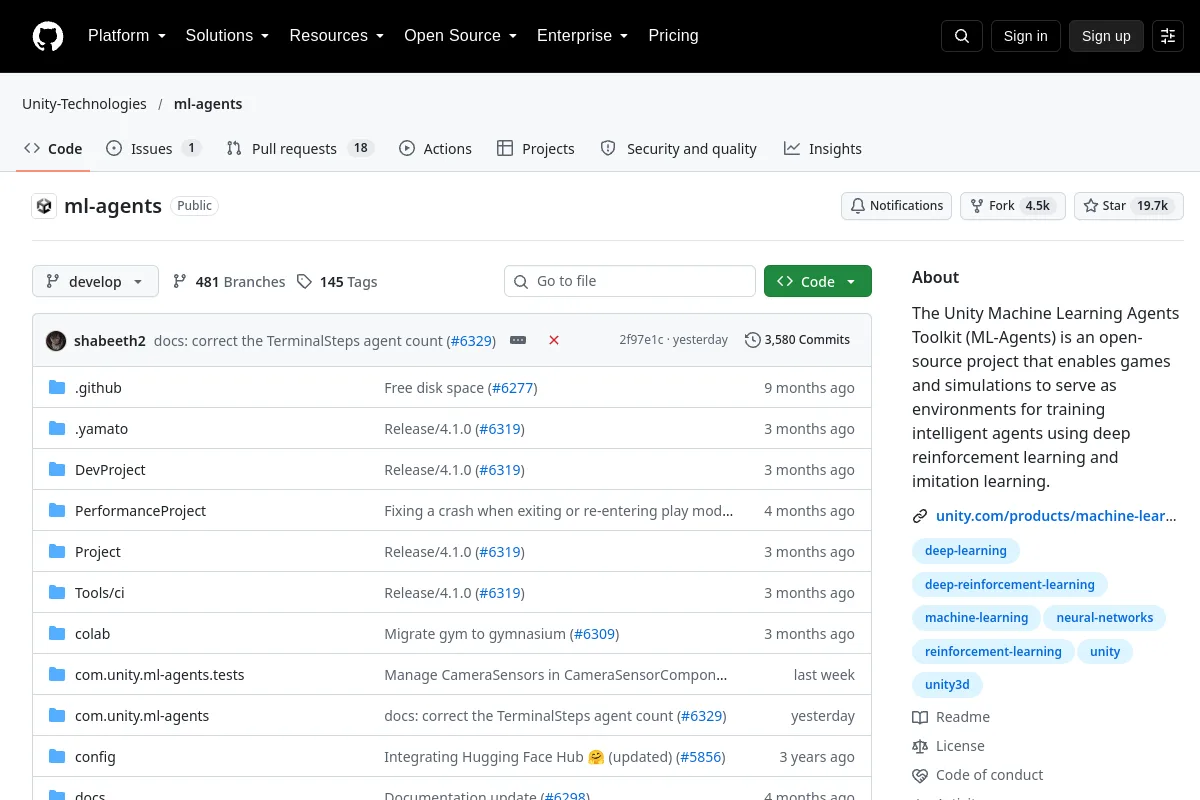Viewport: 1200px width, 800px height.
Task: Click the Code of conduct heart icon
Action: coord(920,775)
